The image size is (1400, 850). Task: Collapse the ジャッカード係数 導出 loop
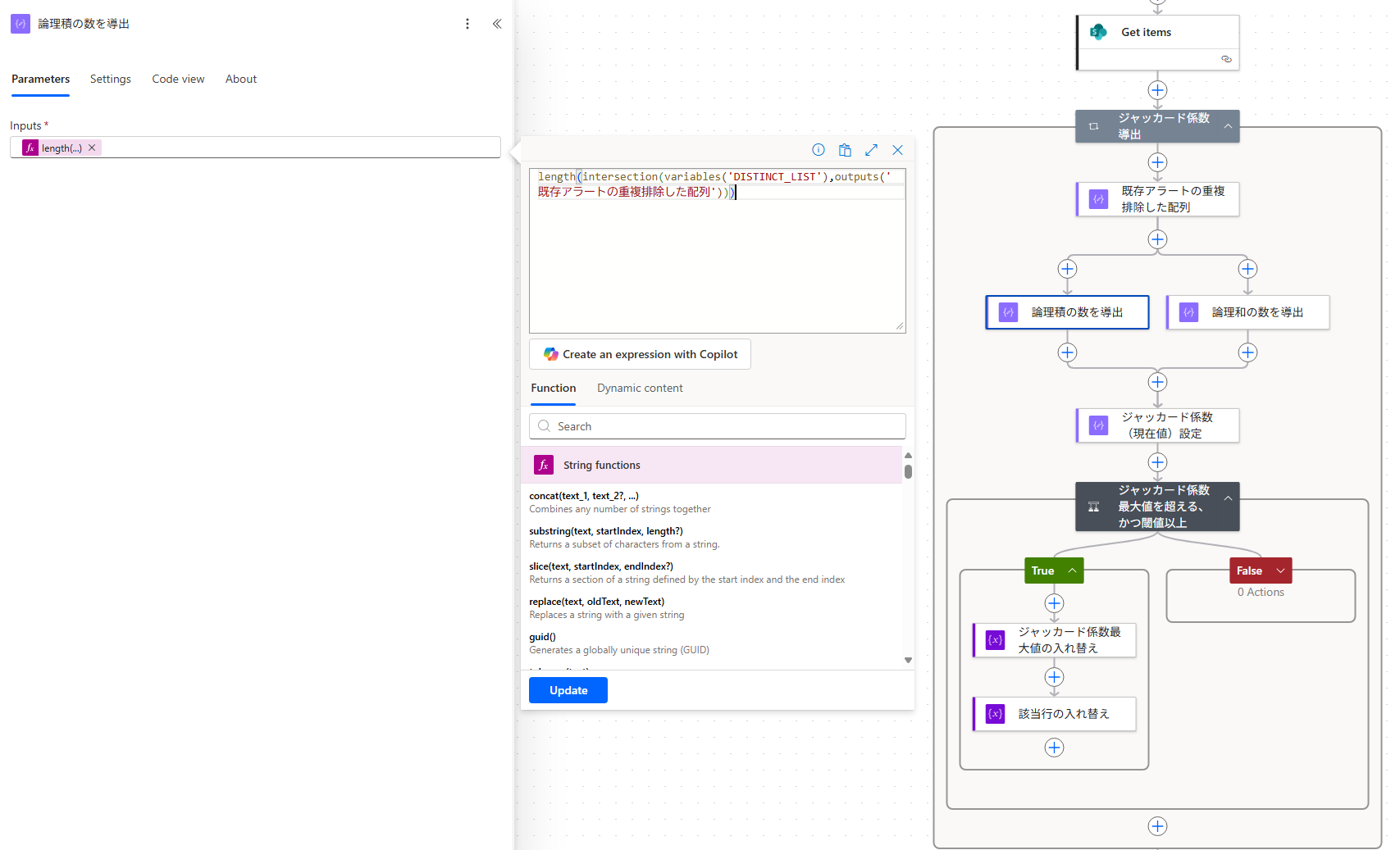[x=1228, y=126]
